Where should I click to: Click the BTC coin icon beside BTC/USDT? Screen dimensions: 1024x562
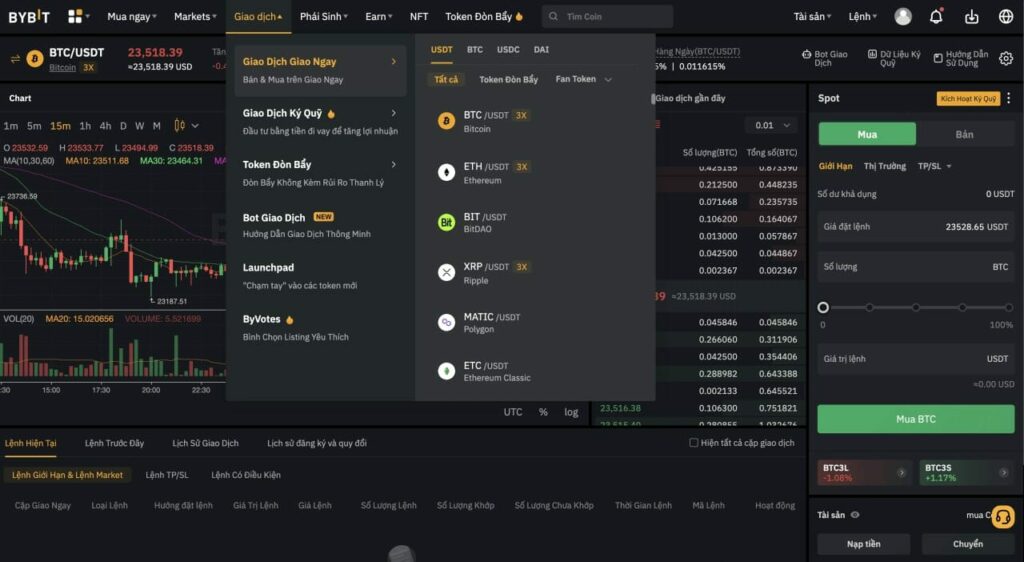(x=35, y=59)
